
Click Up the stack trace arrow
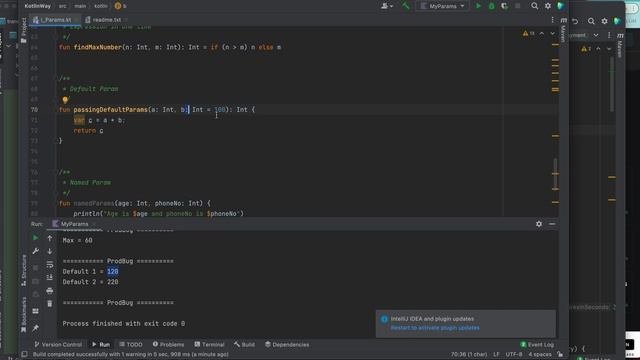(x=49, y=238)
